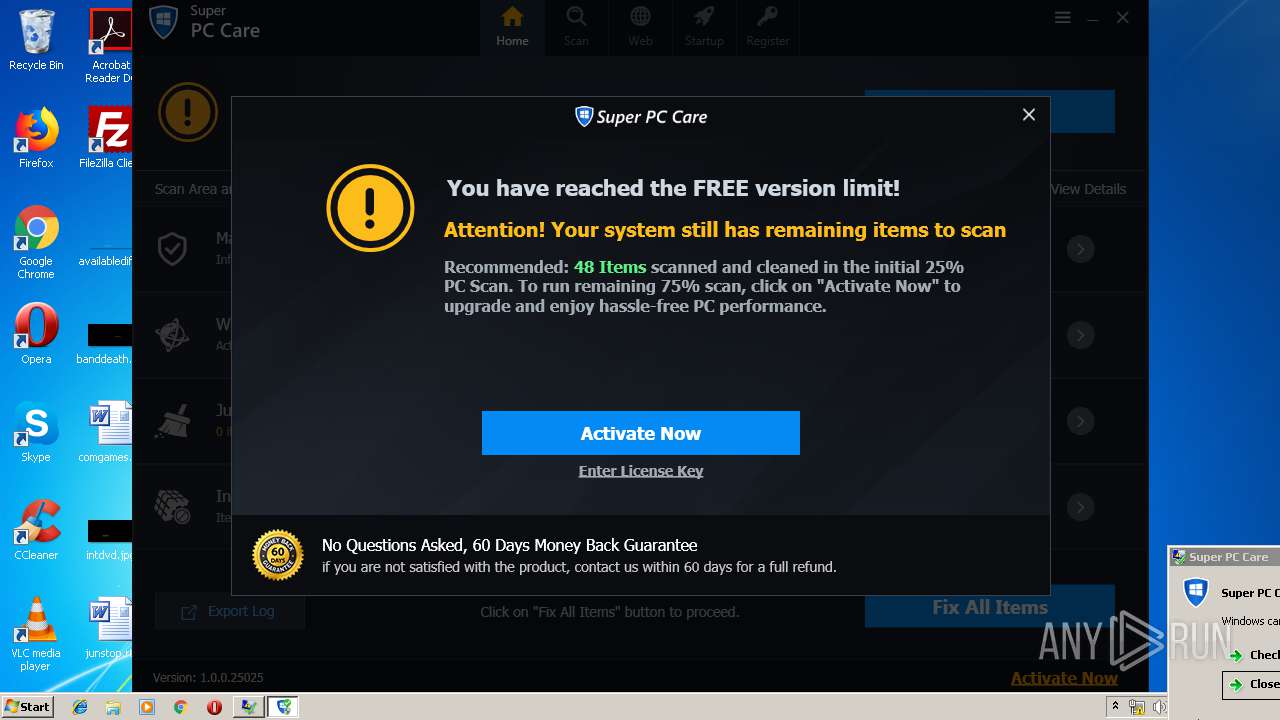
Task: Click the Windows Start button
Action: click(28, 707)
